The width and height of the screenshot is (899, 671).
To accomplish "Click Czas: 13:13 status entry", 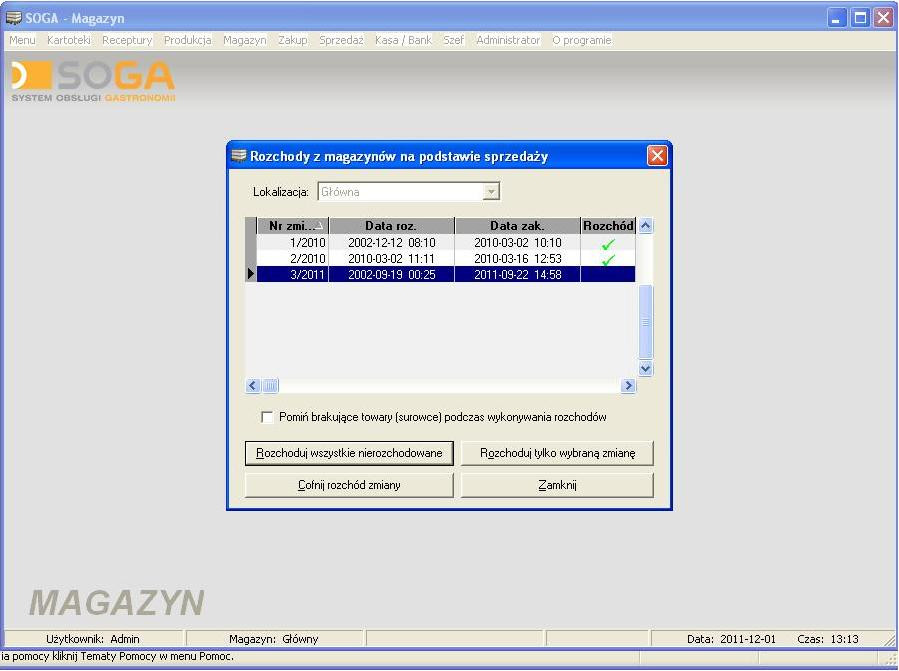I will pos(828,639).
